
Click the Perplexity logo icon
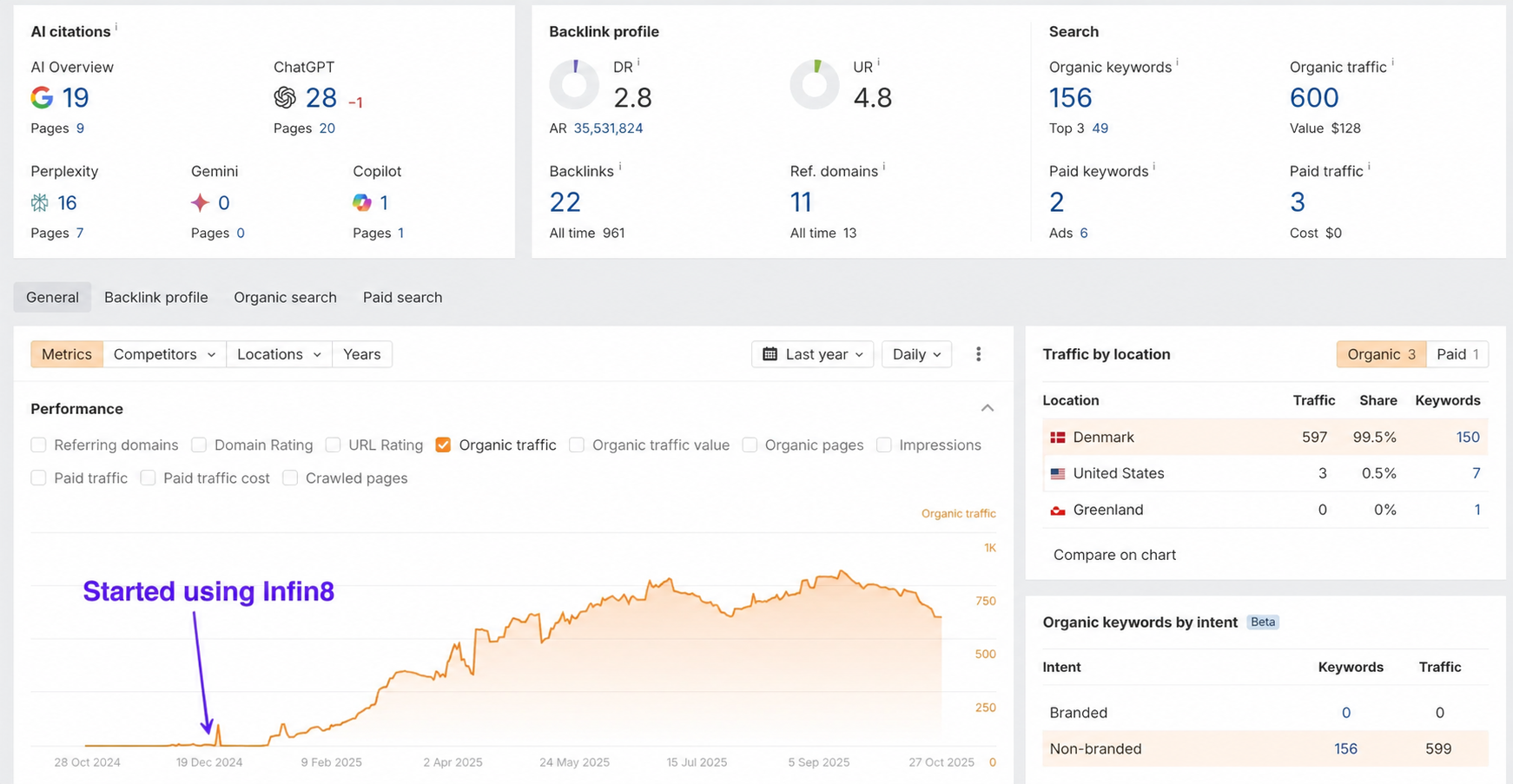coord(40,202)
